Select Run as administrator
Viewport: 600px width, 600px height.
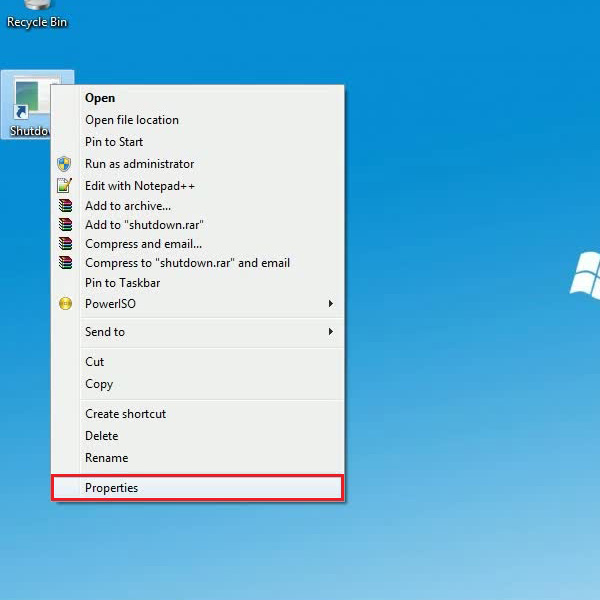(198, 164)
